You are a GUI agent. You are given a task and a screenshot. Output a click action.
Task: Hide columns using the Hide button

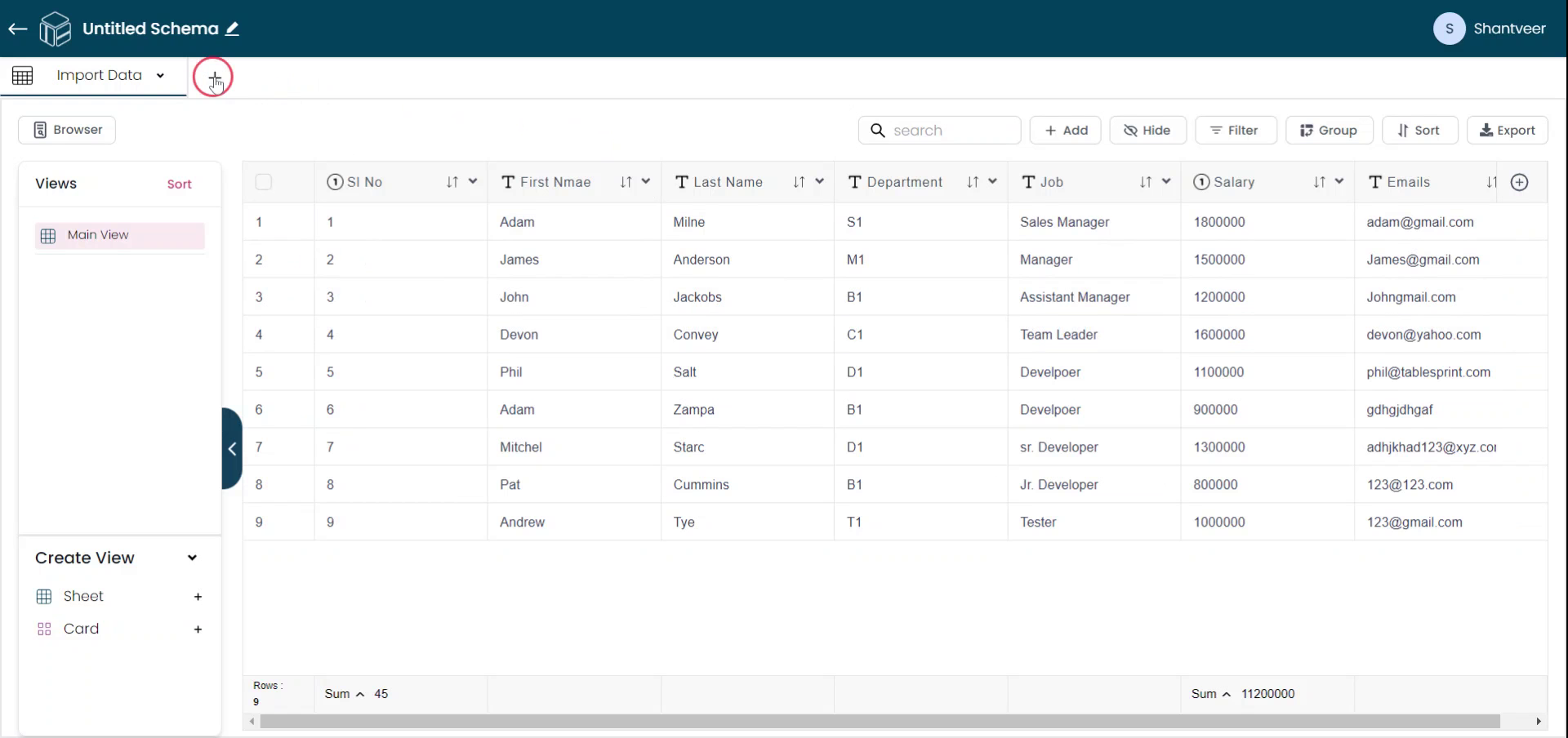tap(1147, 131)
